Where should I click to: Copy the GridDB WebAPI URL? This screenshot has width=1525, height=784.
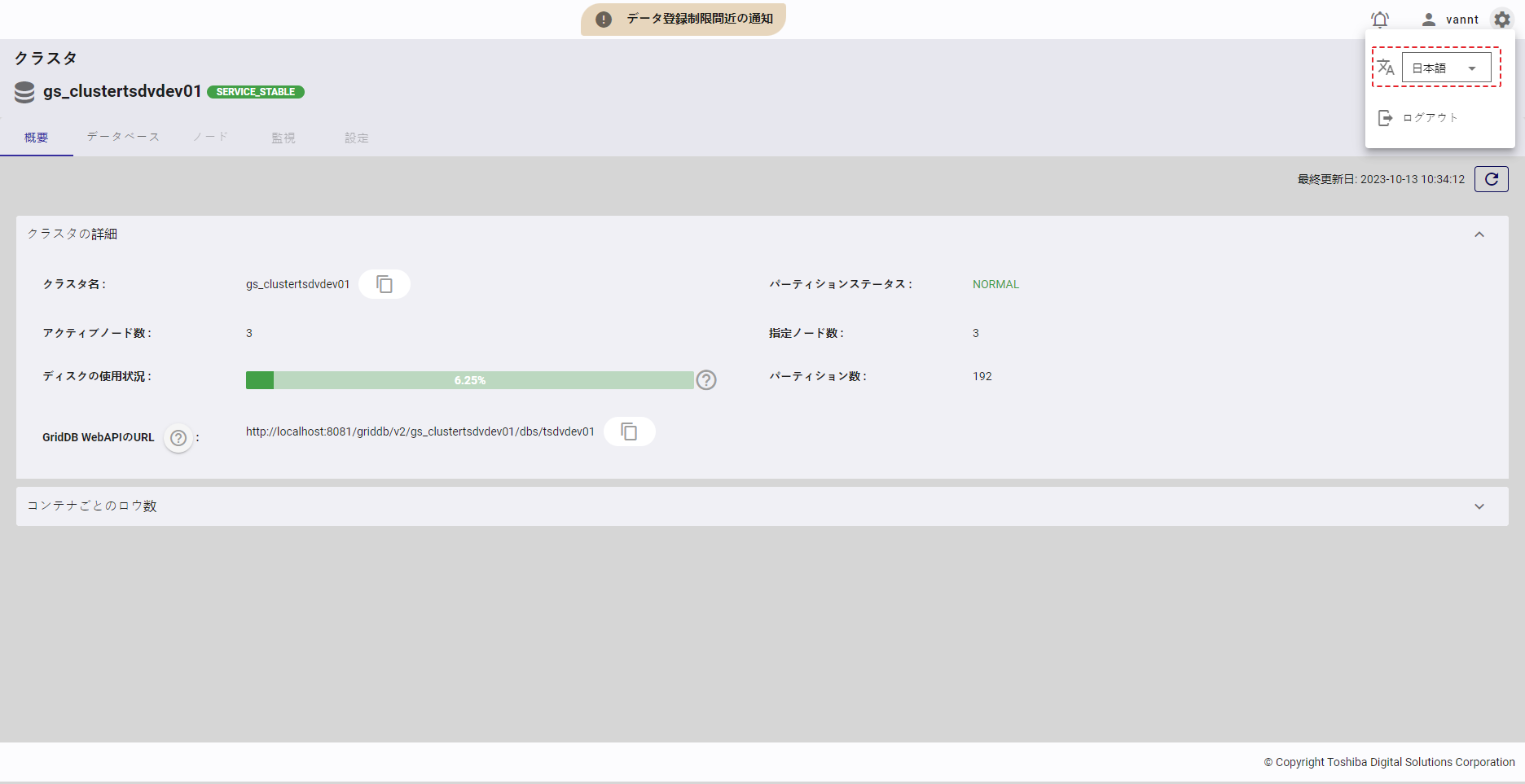(x=629, y=431)
